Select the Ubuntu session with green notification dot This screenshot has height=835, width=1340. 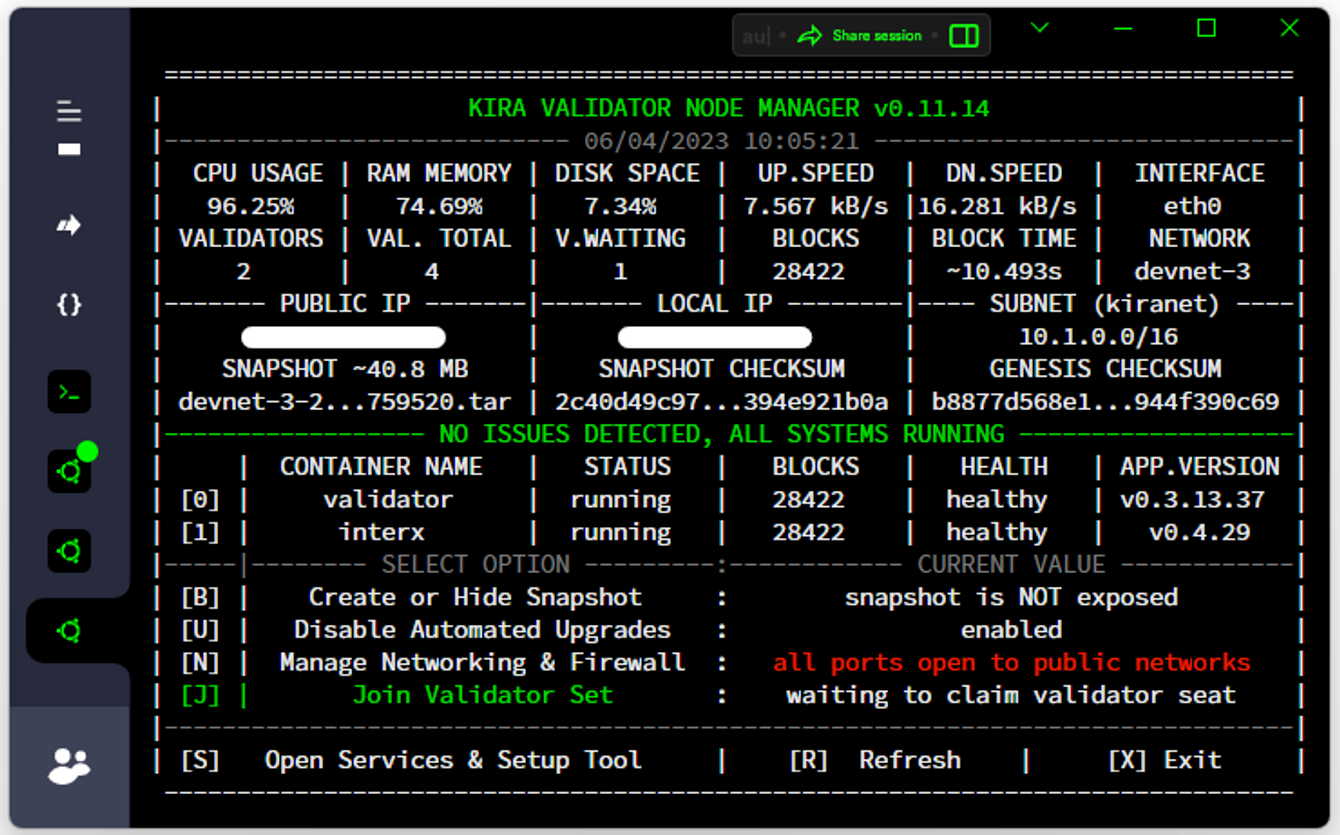click(69, 471)
